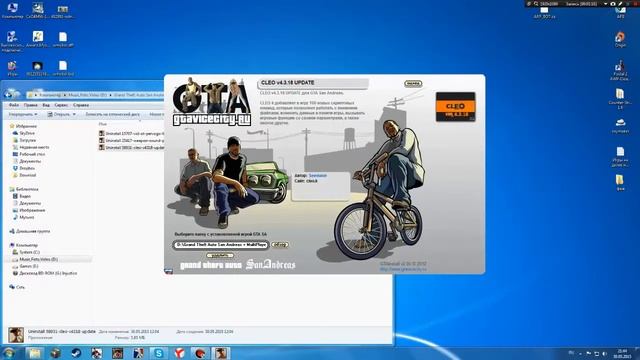Click the GTA SA install path field
The image size is (640, 360).
[221, 244]
